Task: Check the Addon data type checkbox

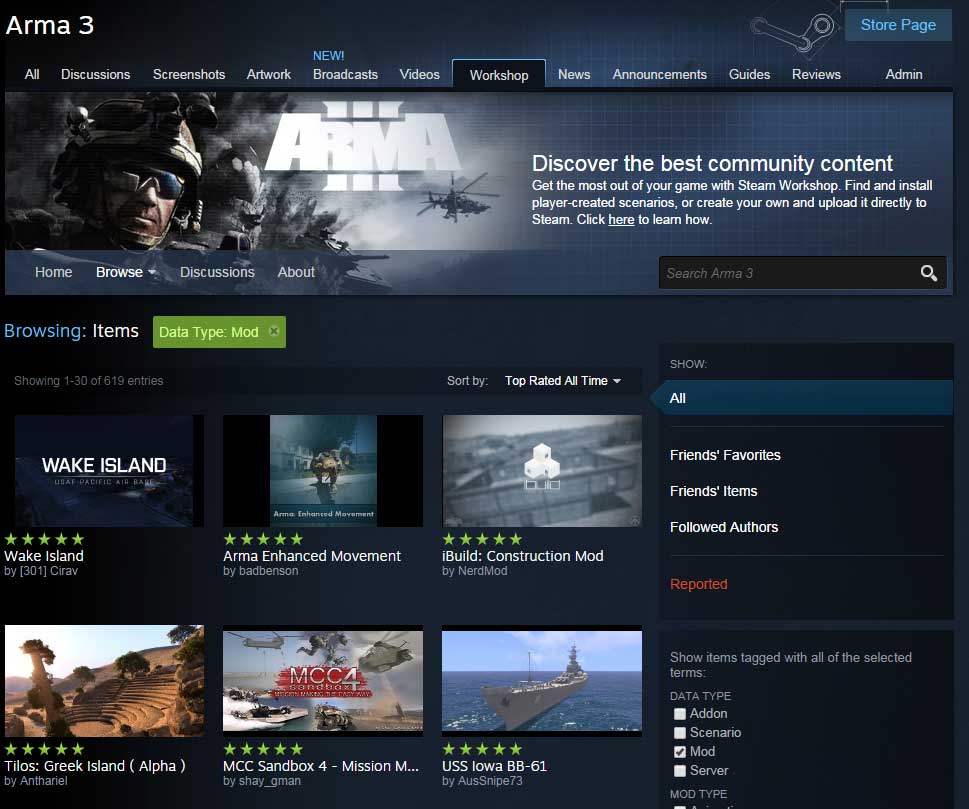Action: (680, 714)
